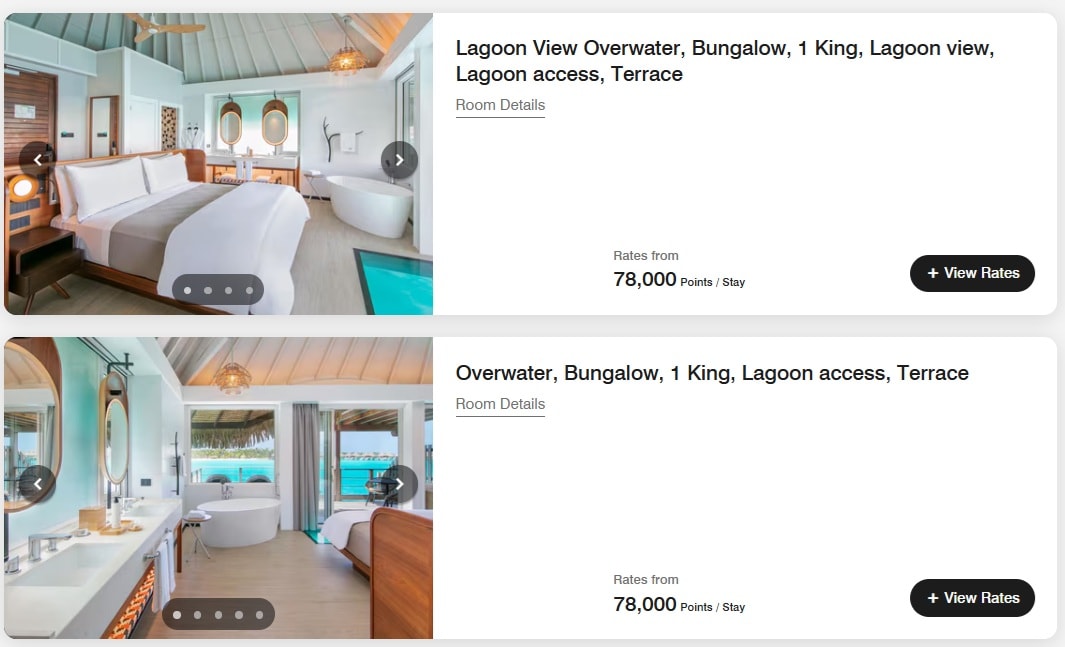Expand View Rates for Lagoon View Overwater bungalow
Screen dimensions: 1065x647
[972, 273]
